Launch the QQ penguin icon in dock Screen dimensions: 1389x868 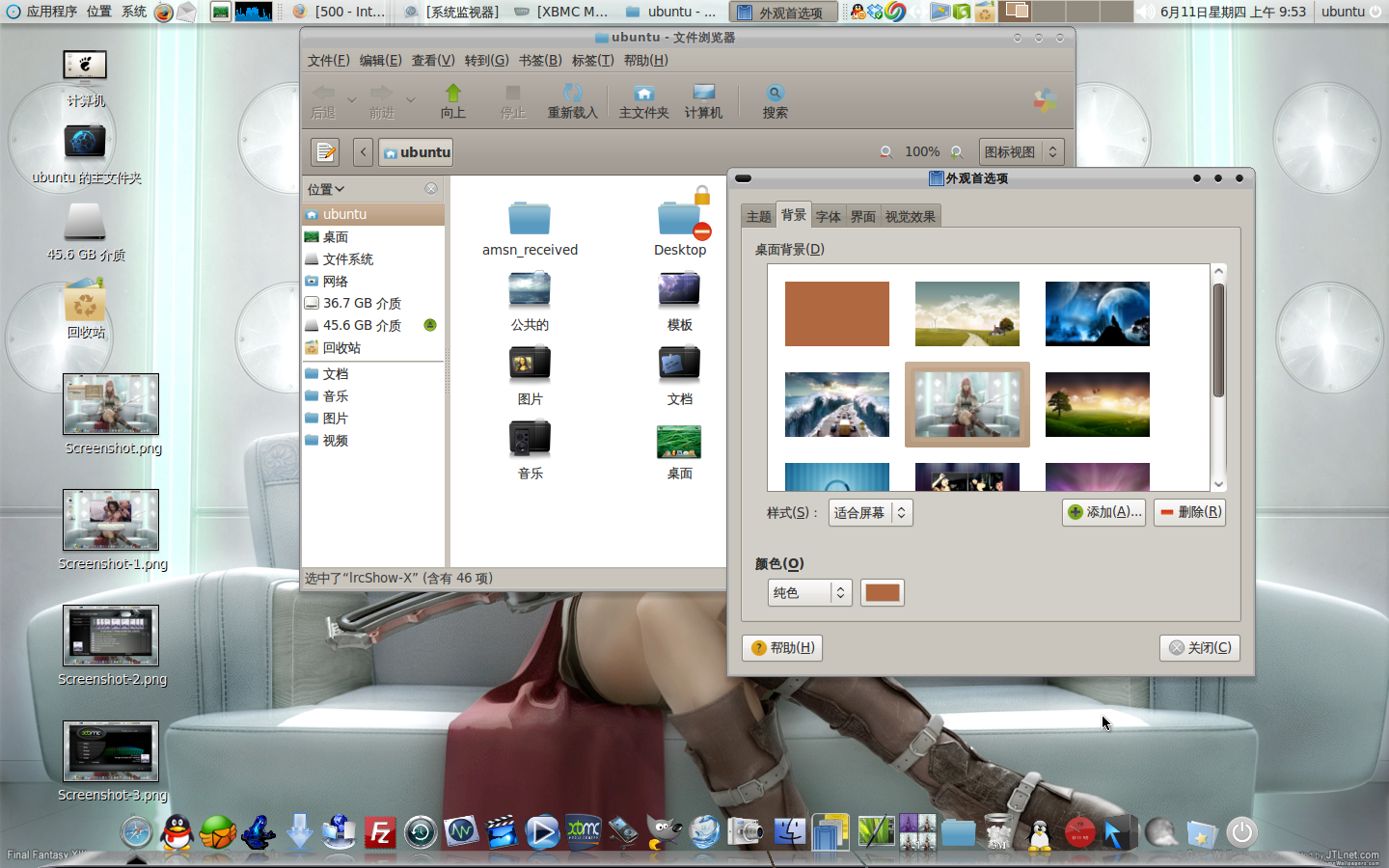(x=177, y=832)
